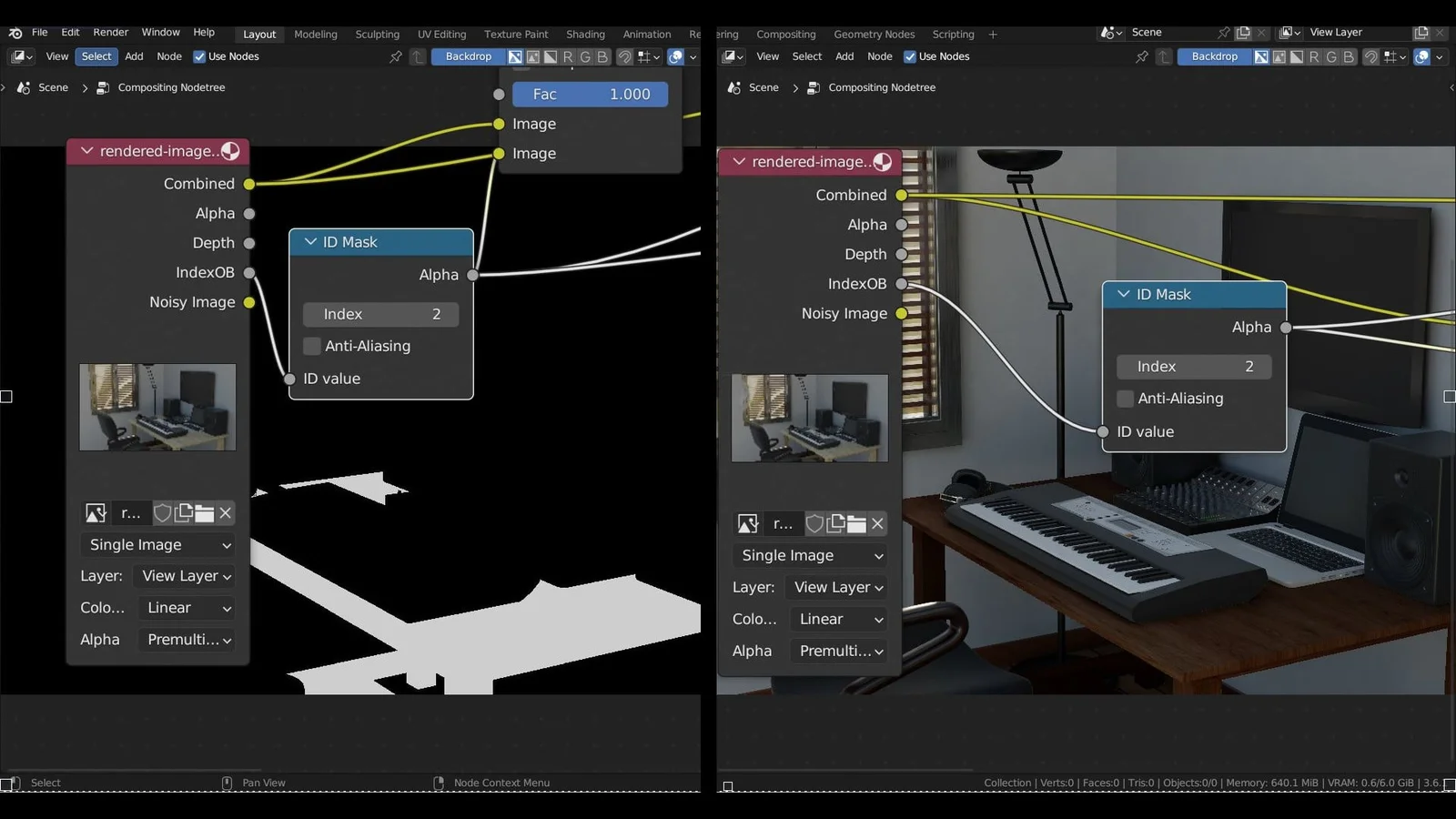Click the fake user shield icon in right node
The image size is (1456, 819).
[814, 523]
